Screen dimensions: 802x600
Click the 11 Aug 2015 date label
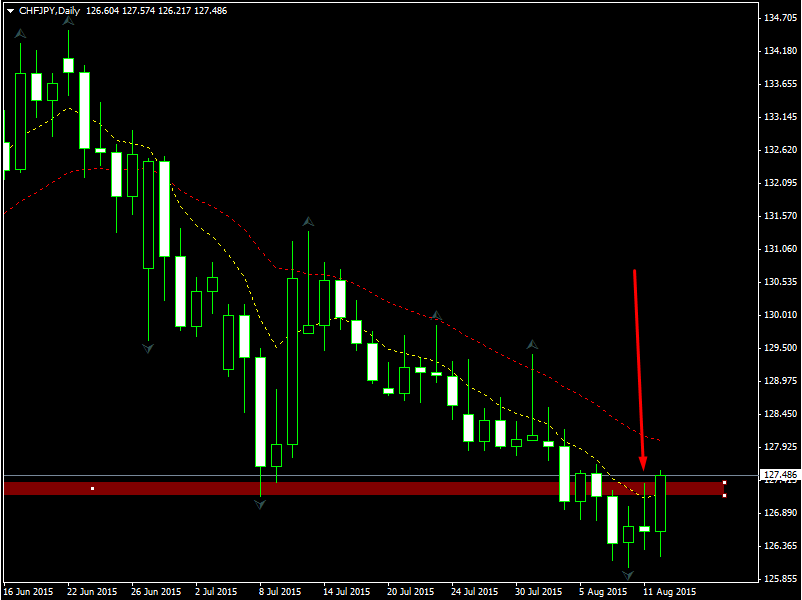[x=670, y=592]
